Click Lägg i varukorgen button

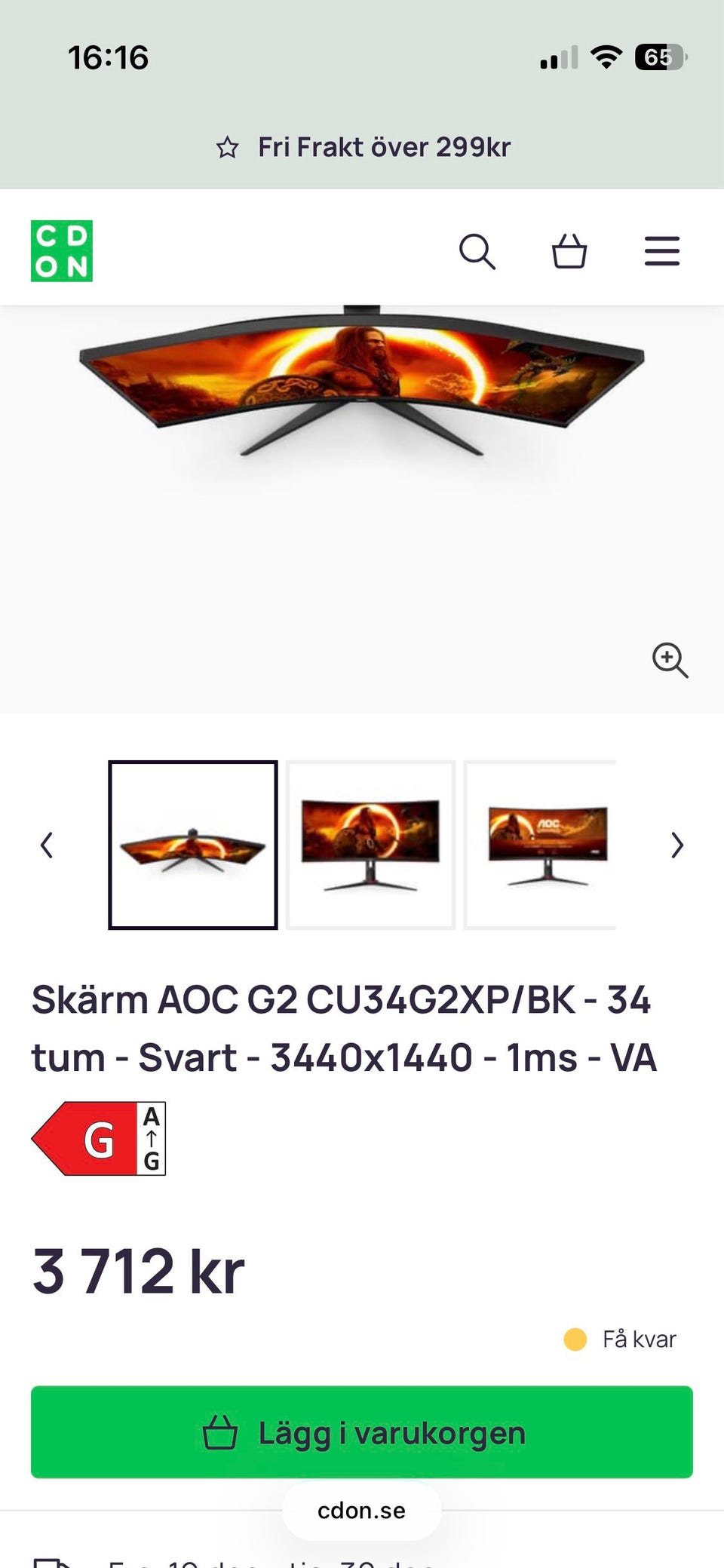coord(362,1431)
